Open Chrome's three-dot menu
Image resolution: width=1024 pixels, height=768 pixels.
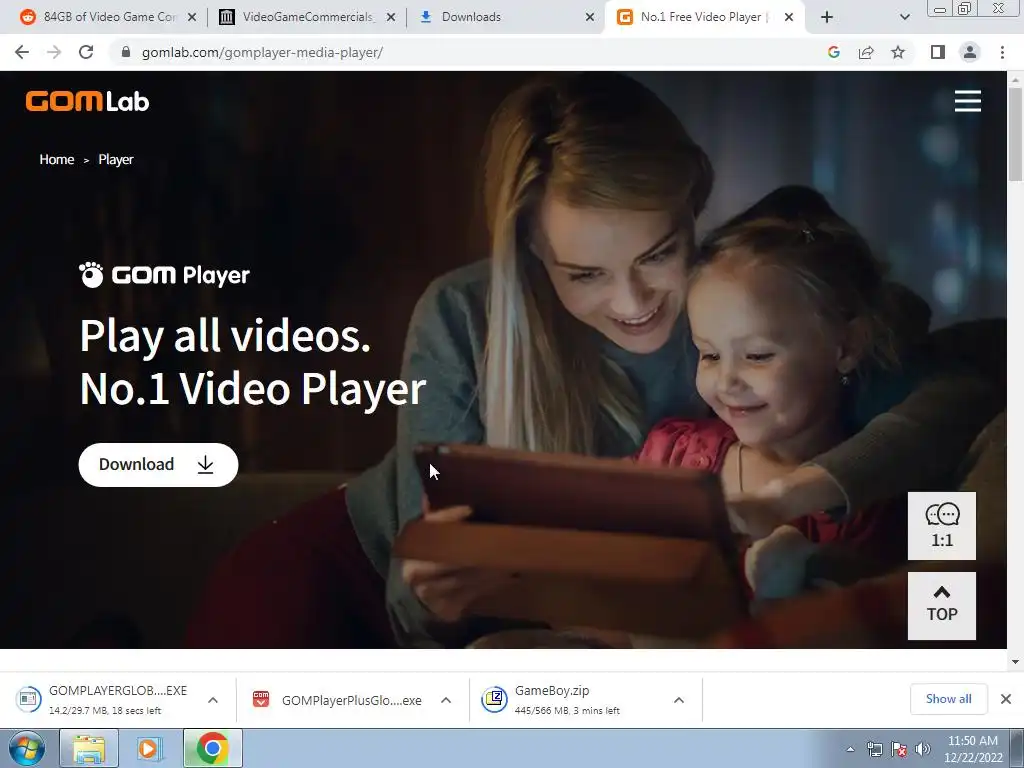[x=1002, y=52]
